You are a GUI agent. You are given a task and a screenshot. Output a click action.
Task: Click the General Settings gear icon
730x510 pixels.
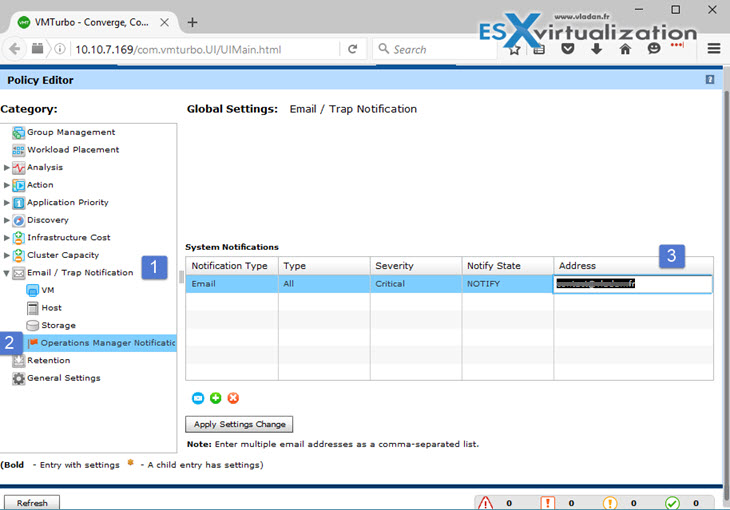coord(19,379)
